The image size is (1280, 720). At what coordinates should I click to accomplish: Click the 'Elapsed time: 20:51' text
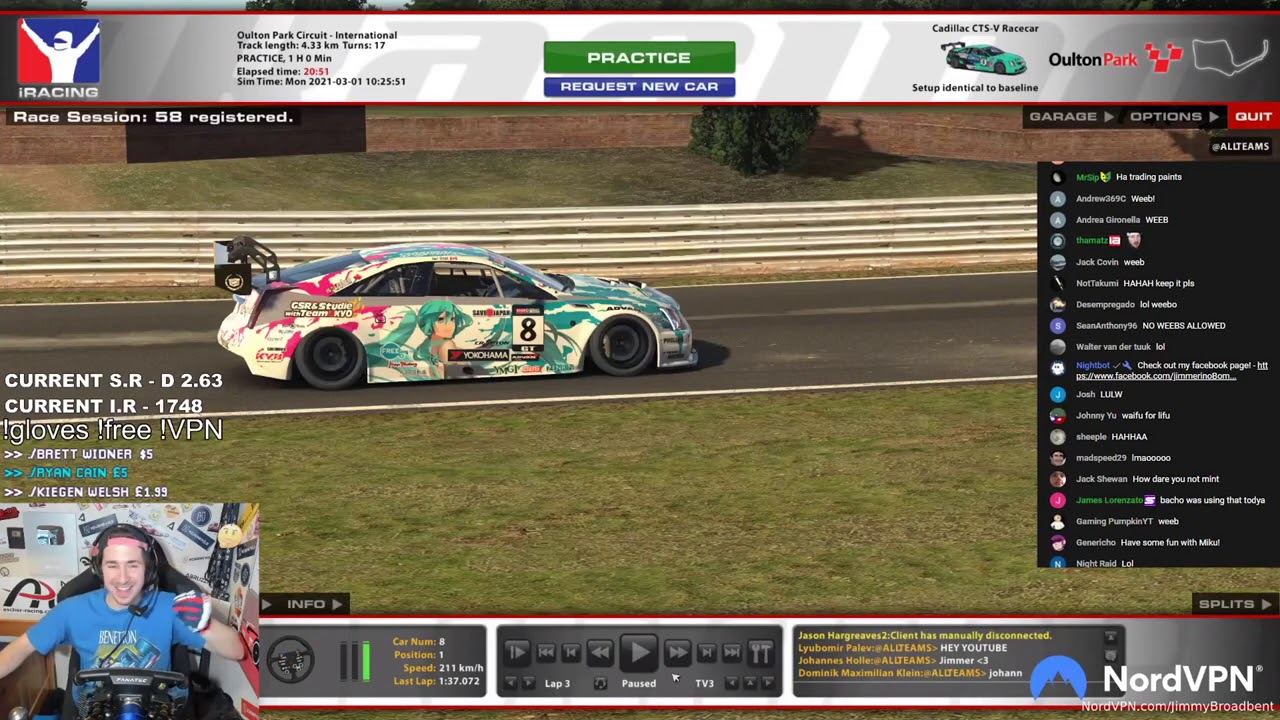tap(283, 71)
